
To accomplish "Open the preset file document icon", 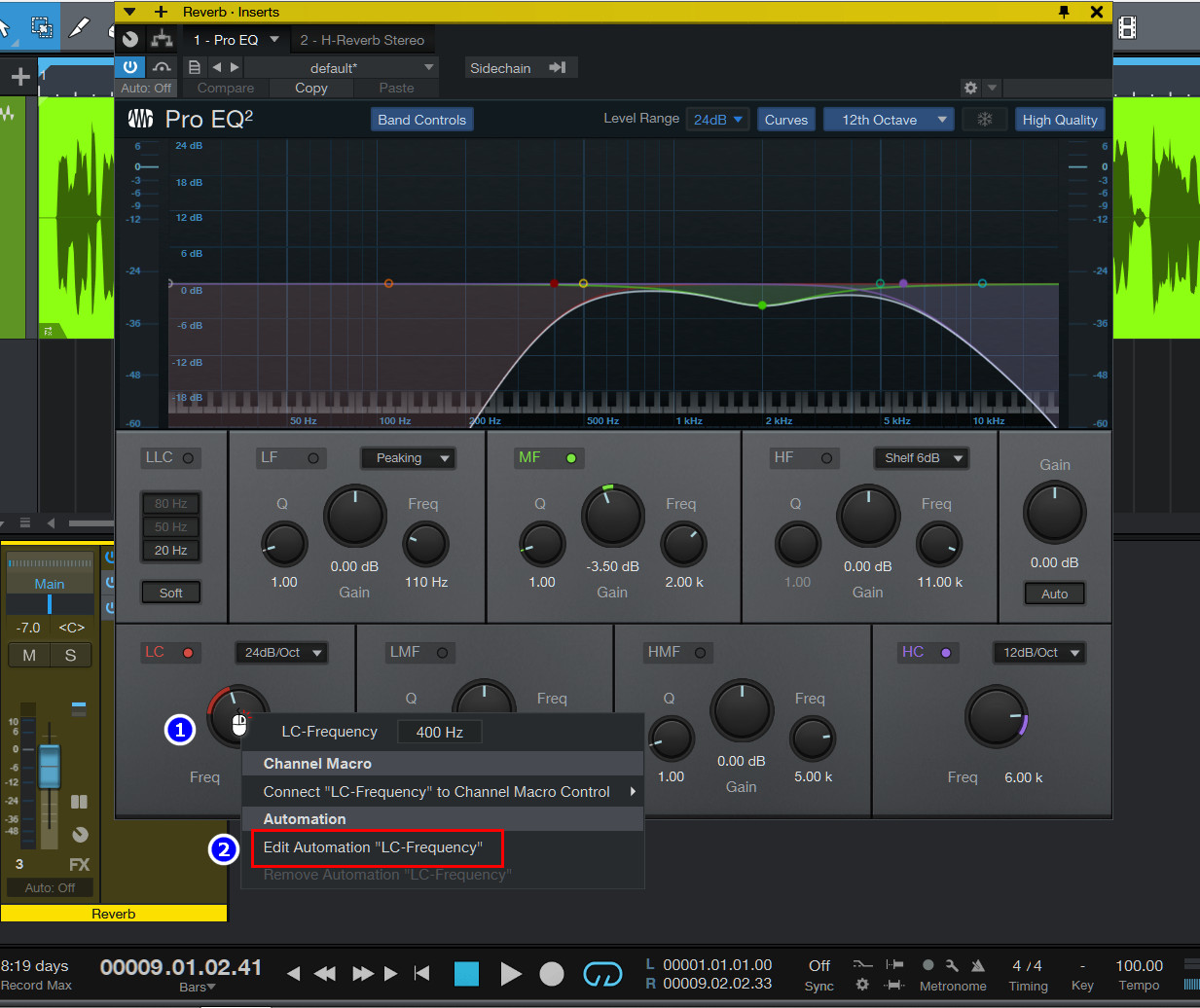I will (x=195, y=67).
